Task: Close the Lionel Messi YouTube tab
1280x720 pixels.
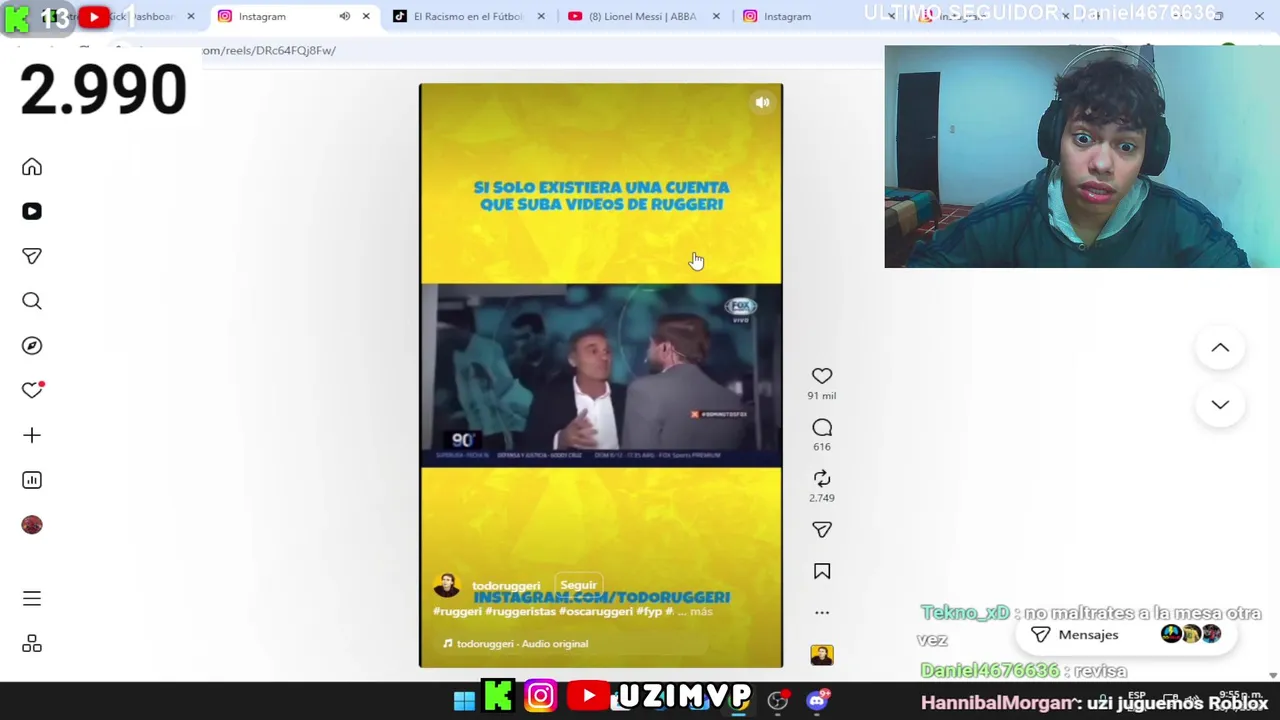Action: (x=716, y=16)
